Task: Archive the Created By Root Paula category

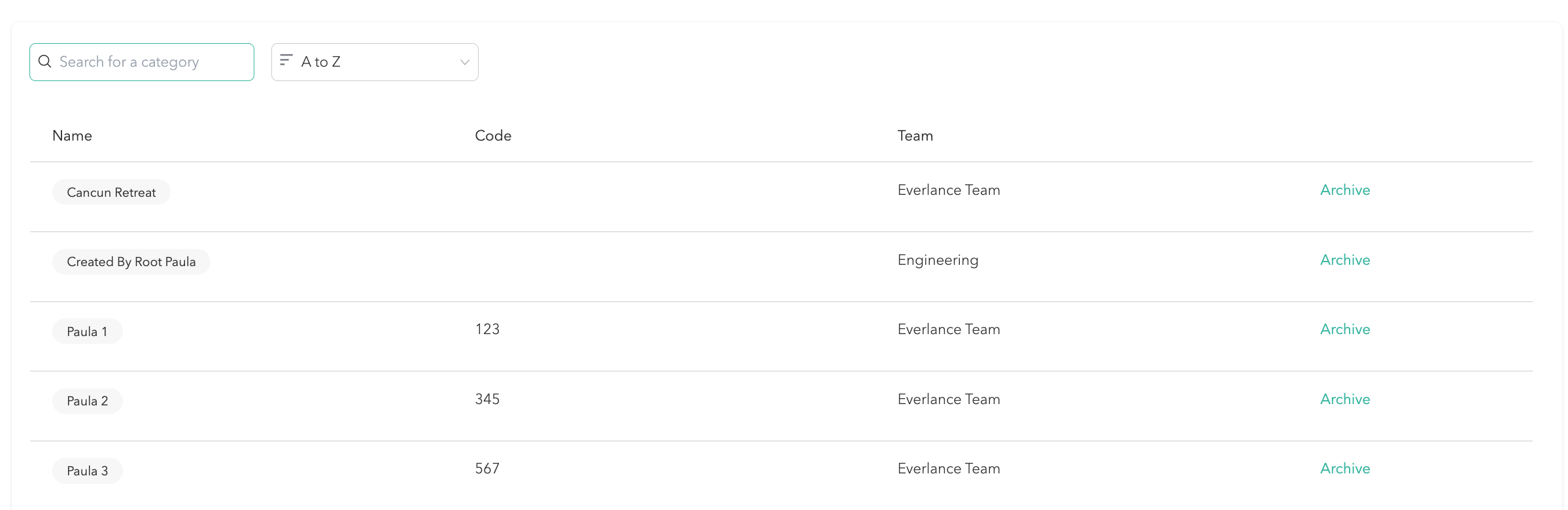Action: pos(1344,260)
